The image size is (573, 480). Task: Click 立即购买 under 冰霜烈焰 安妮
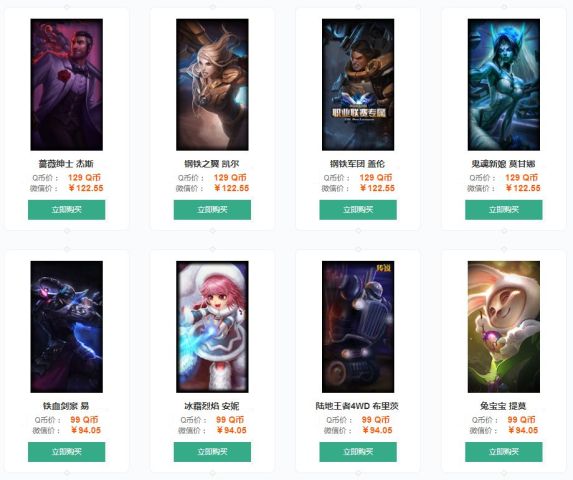click(x=212, y=452)
